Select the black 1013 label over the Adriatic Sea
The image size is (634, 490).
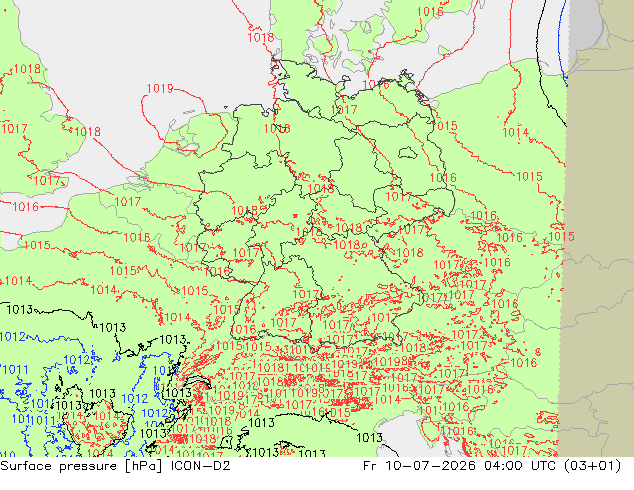tap(370, 437)
